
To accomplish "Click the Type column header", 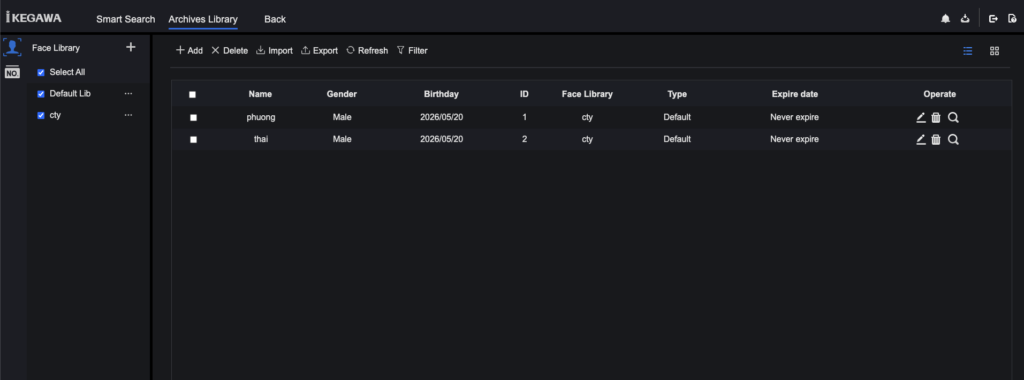I will 677,94.
